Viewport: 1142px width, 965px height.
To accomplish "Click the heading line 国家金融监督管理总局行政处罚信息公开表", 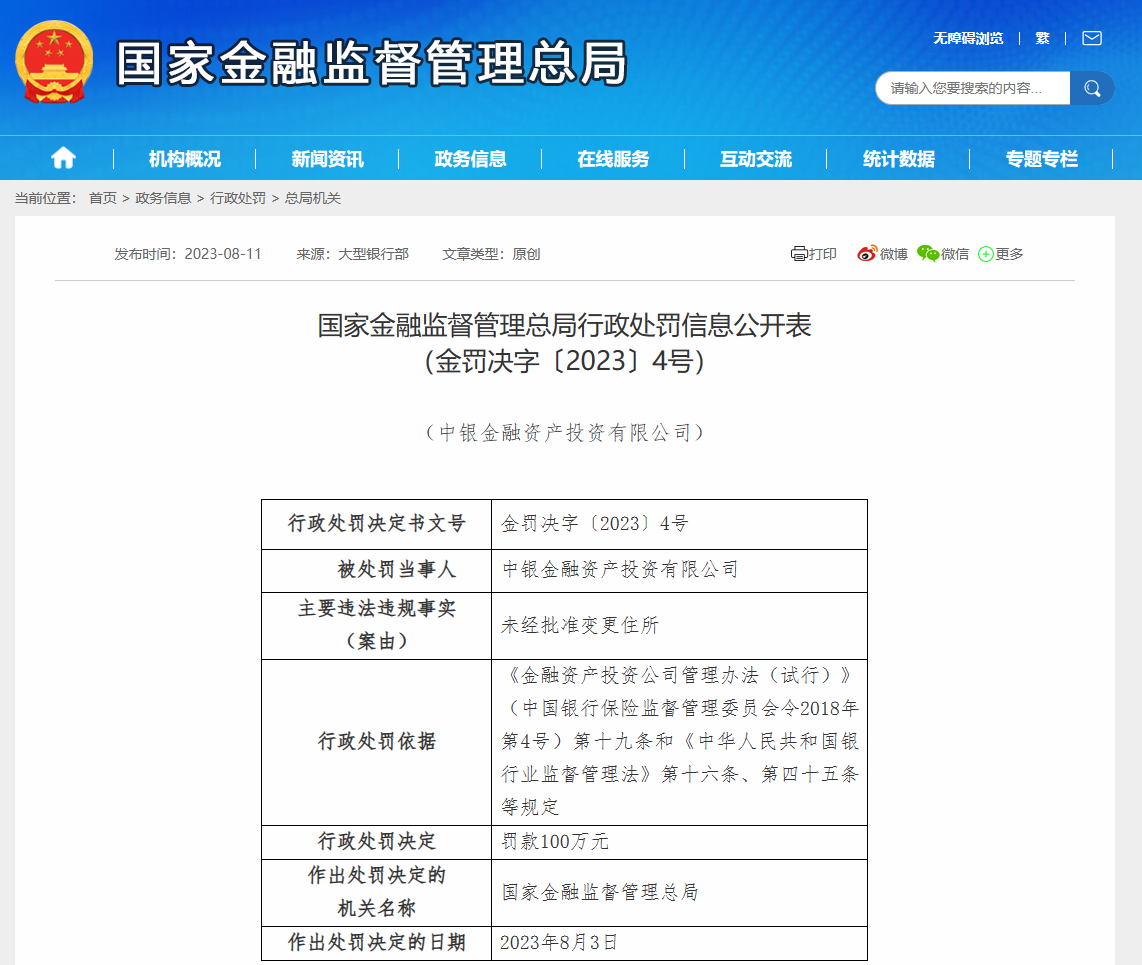I will [x=564, y=325].
